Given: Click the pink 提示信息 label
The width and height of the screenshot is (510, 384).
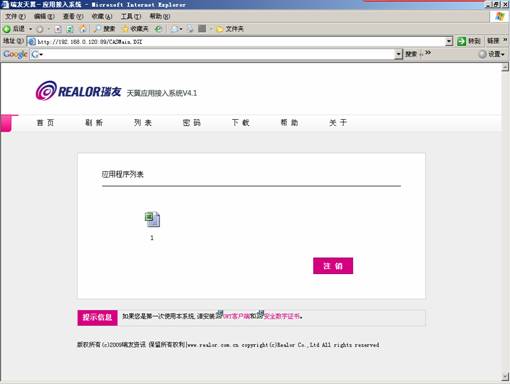Looking at the screenshot, I should (97, 318).
